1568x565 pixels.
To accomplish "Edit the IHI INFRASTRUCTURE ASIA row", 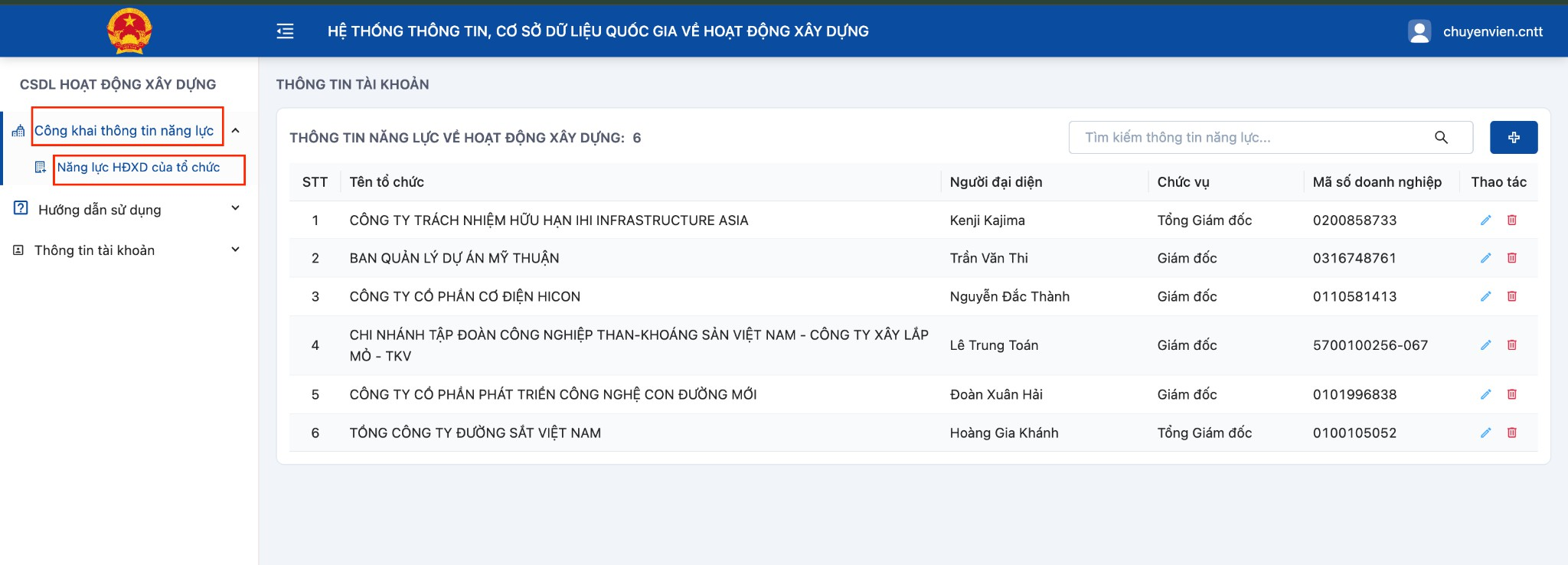I will (1485, 220).
